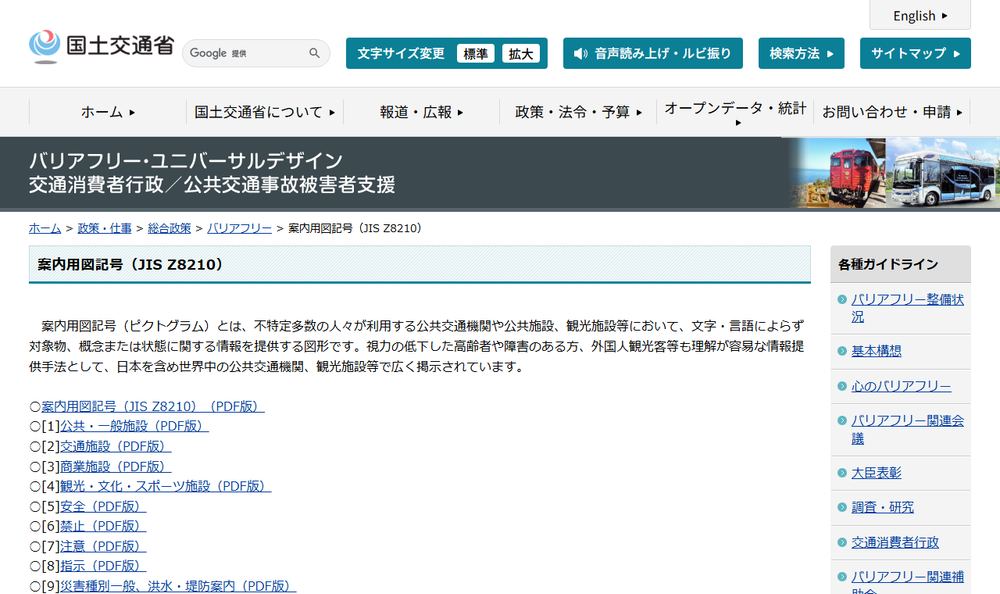
Task: Click the bullet icon beside 大臣表彰
Action: [842, 473]
